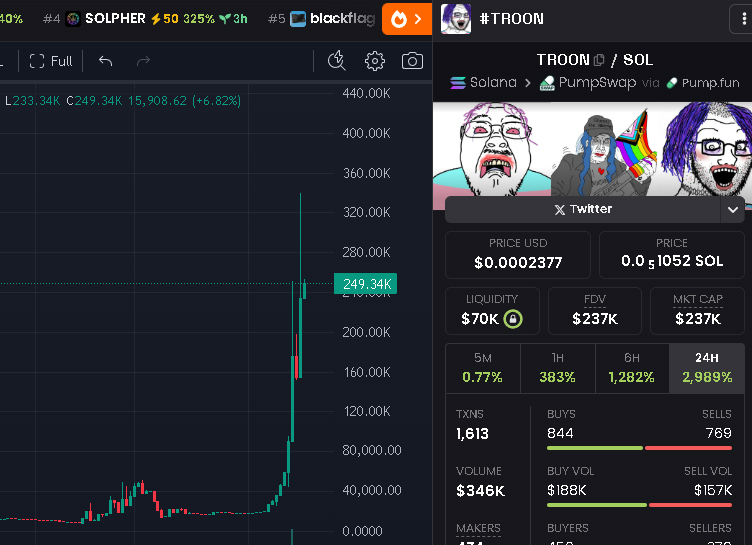
Task: Open the Twitter link button
Action: [x=583, y=209]
